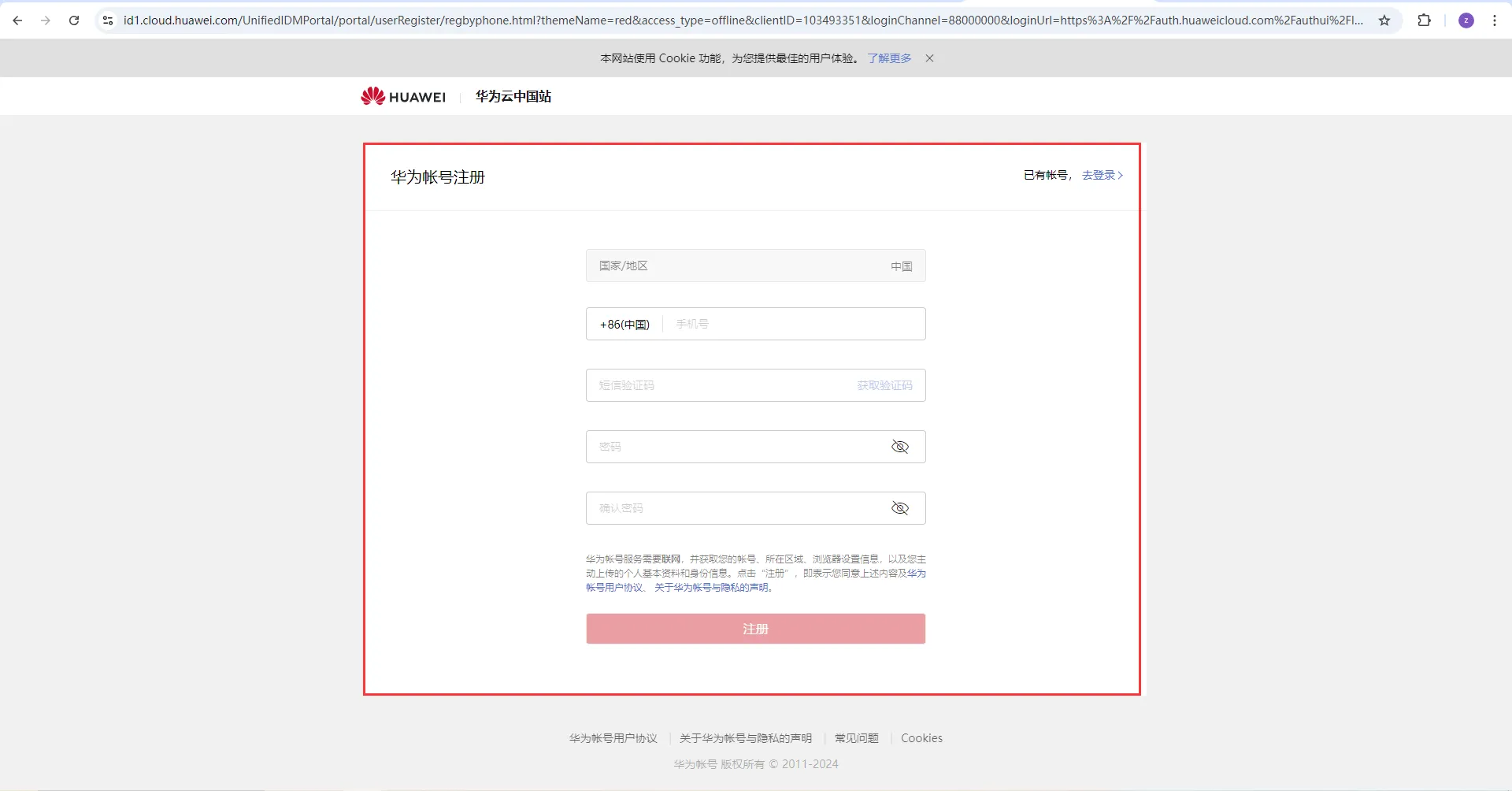The height and width of the screenshot is (791, 1512).
Task: Click the 版权所有 2011-2024 copyright text
Action: 756,764
